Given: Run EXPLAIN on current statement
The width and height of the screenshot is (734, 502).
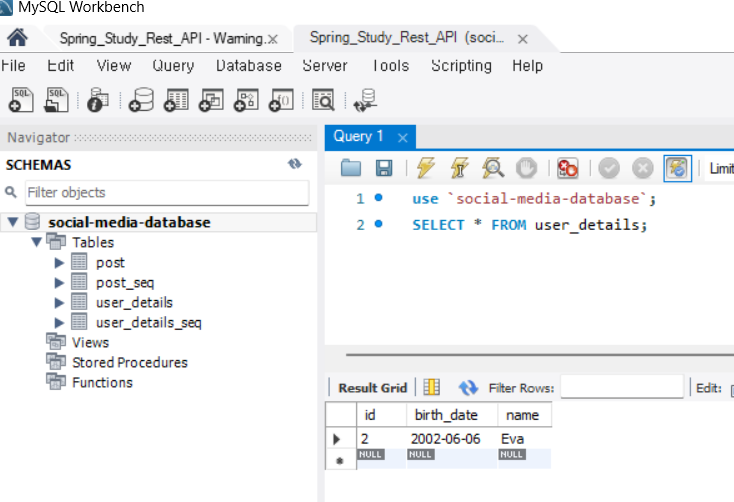Looking at the screenshot, I should (x=493, y=168).
